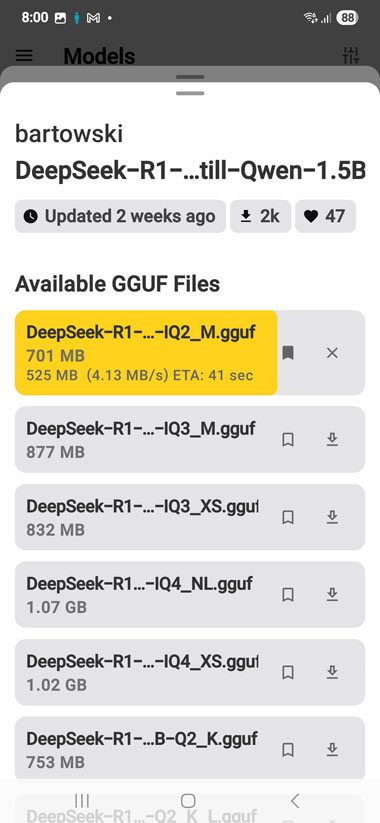Bookmark the IQ4_NL.gguf file
The width and height of the screenshot is (380, 823).
click(x=288, y=595)
